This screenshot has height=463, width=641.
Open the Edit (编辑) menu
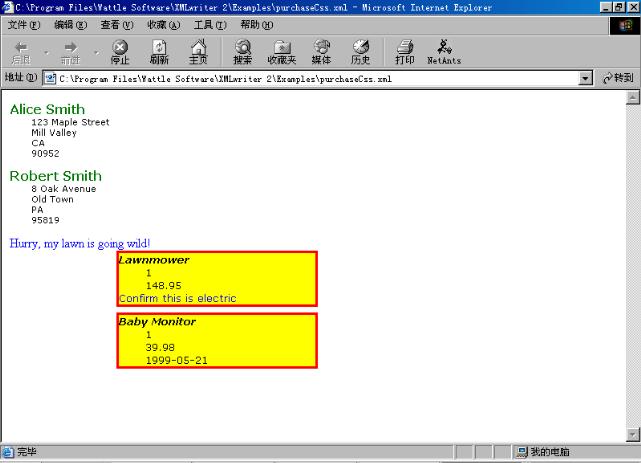point(70,25)
